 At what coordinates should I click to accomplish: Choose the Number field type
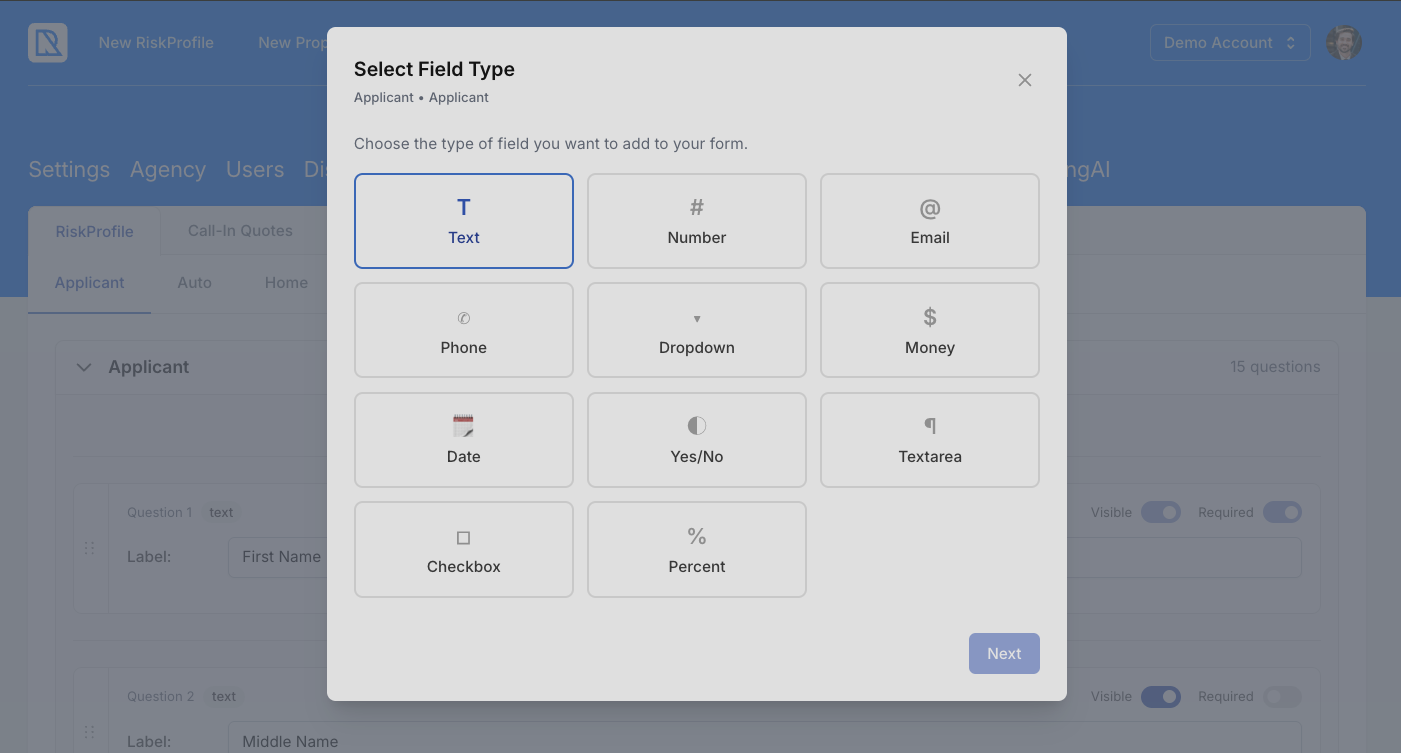tap(697, 221)
